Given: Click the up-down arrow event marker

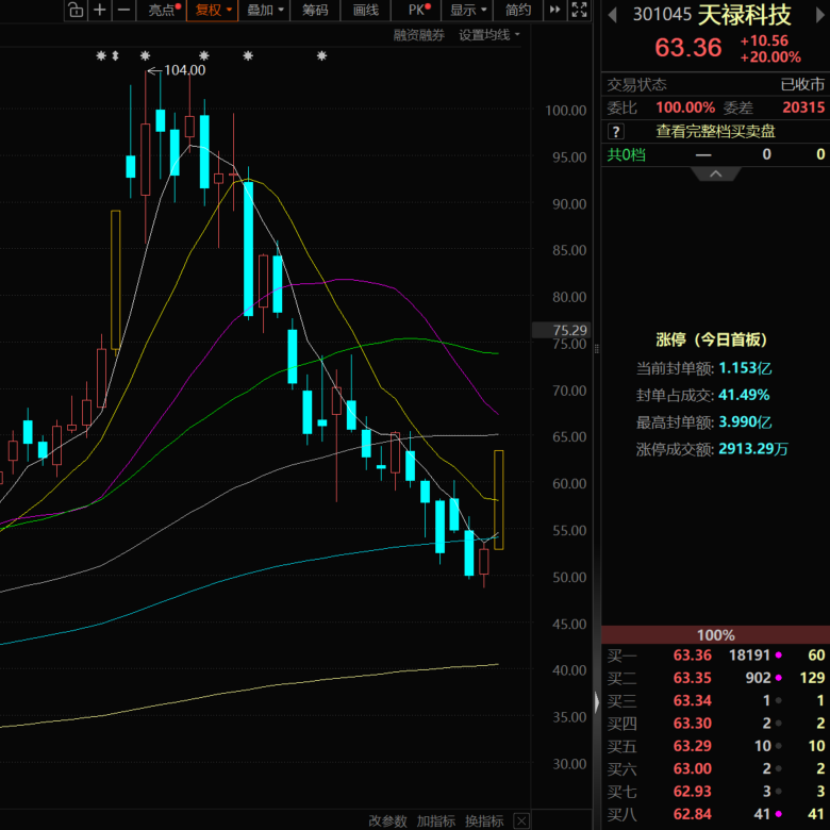Looking at the screenshot, I should tap(115, 56).
